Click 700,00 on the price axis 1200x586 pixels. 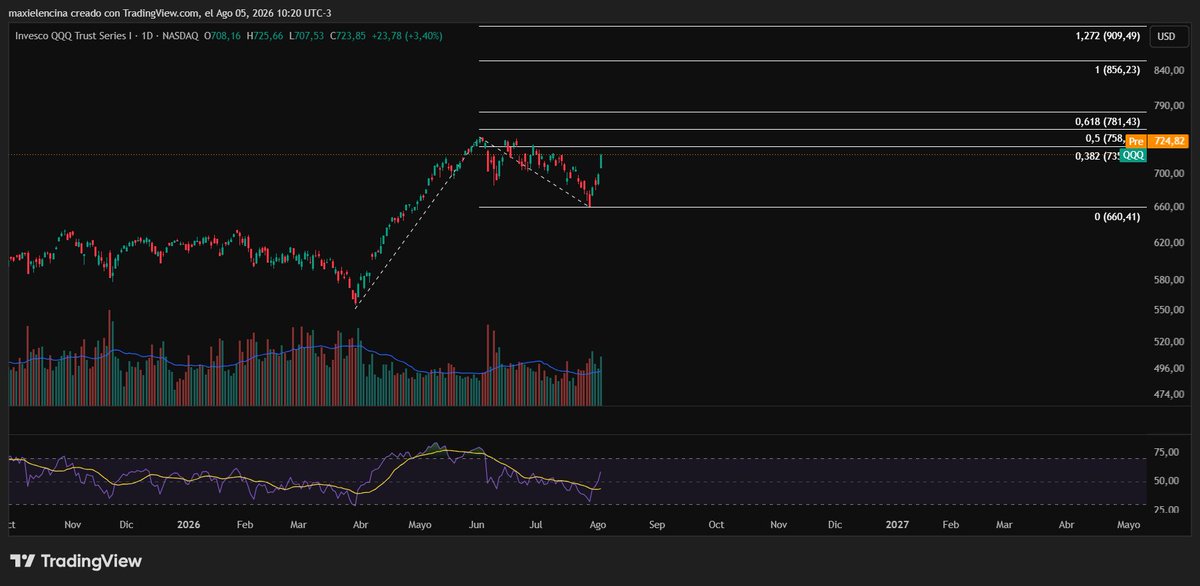pyautogui.click(x=1169, y=173)
